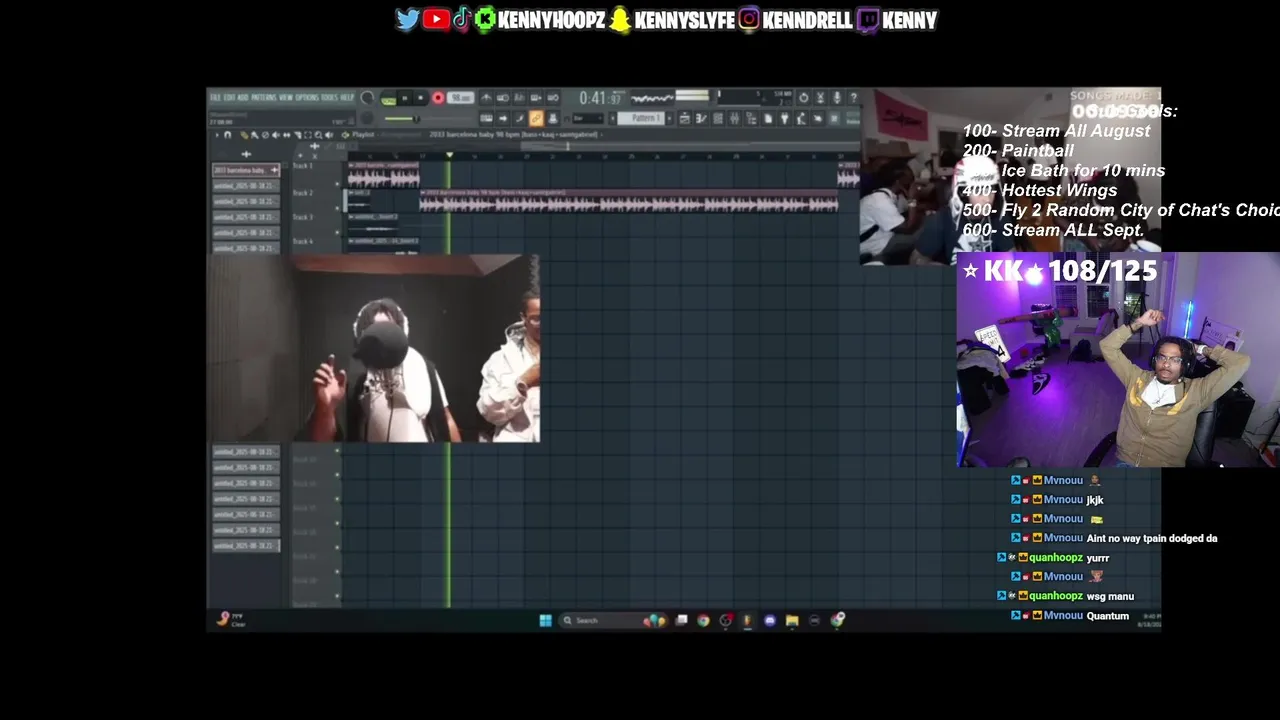Select the playlist Playback speaker tool
The image size is (1280, 720).
click(x=329, y=135)
